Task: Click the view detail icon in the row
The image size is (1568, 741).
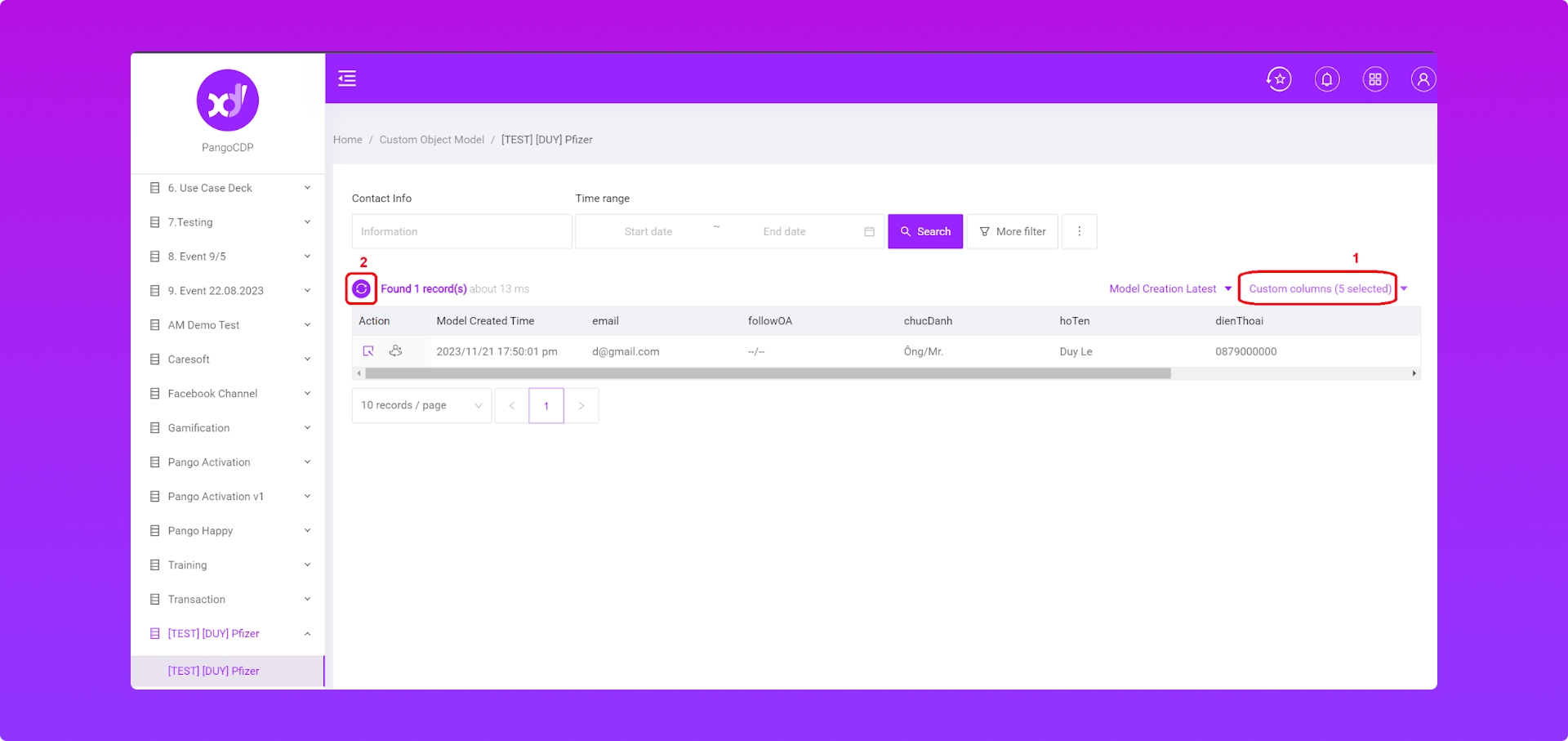Action: (x=368, y=351)
